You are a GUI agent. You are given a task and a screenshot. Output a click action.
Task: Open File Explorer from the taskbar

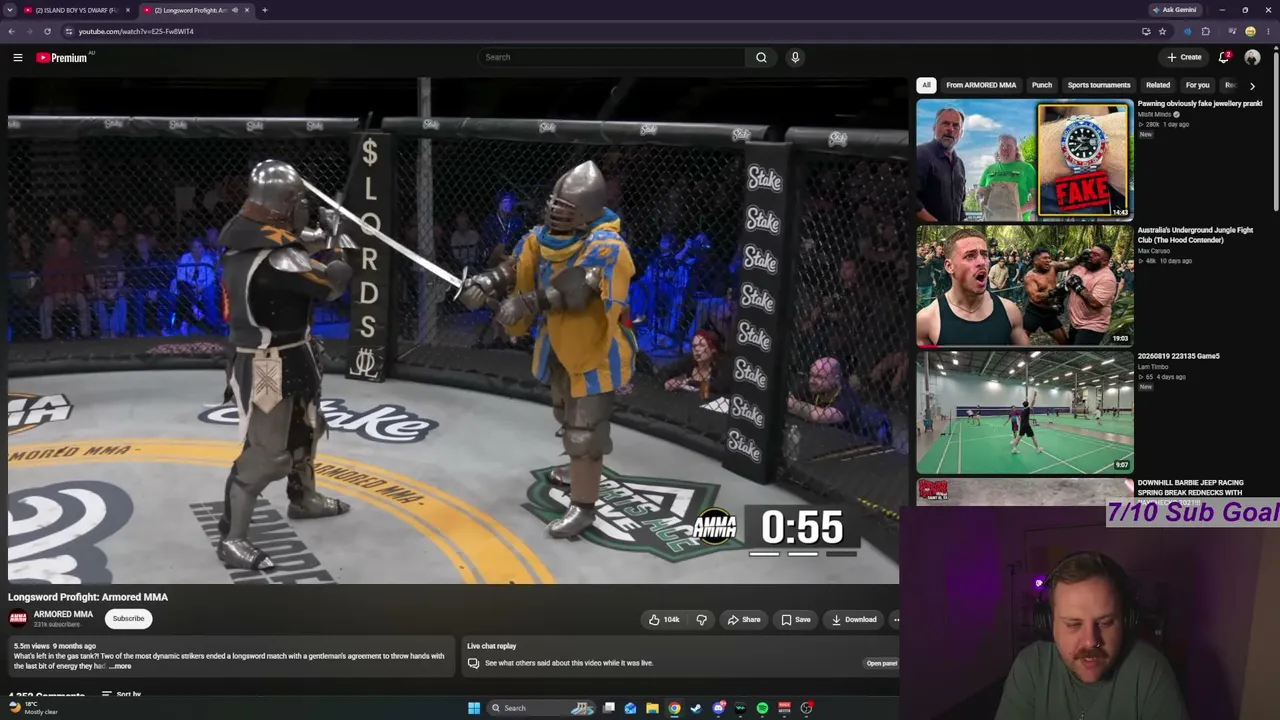[x=652, y=708]
